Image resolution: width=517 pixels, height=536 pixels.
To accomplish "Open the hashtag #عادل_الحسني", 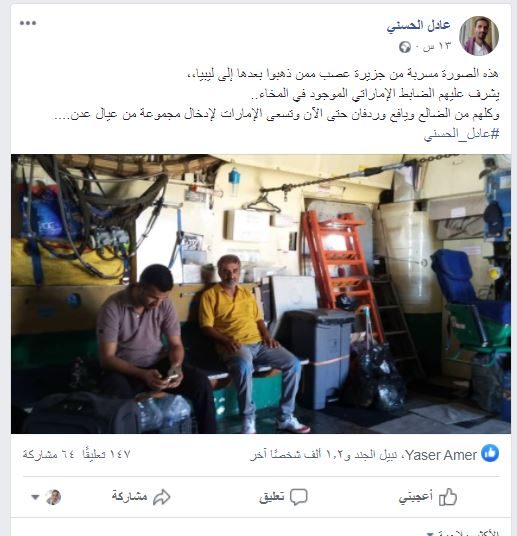I will (x=461, y=134).
